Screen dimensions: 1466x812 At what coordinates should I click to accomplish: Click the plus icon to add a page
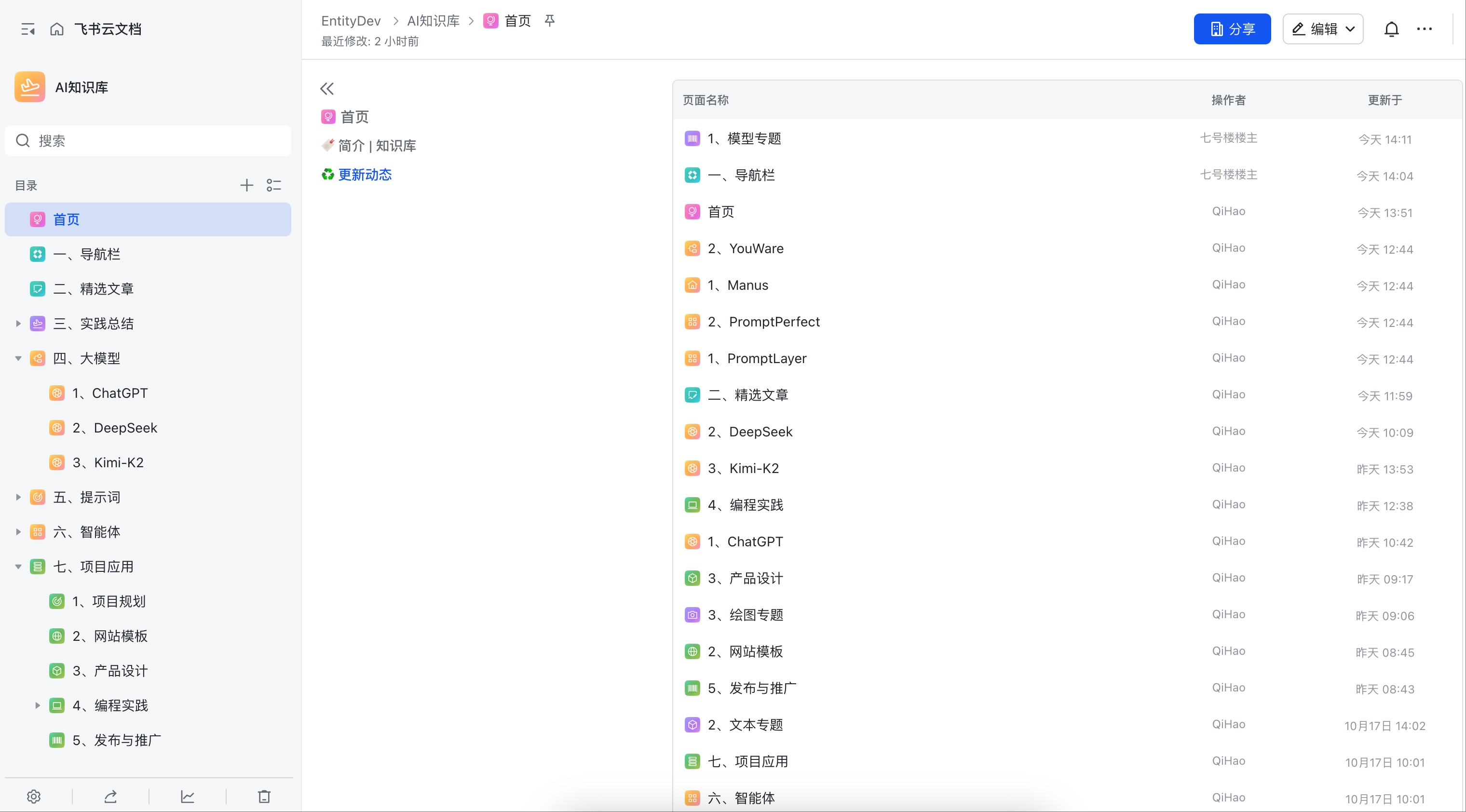pyautogui.click(x=246, y=186)
